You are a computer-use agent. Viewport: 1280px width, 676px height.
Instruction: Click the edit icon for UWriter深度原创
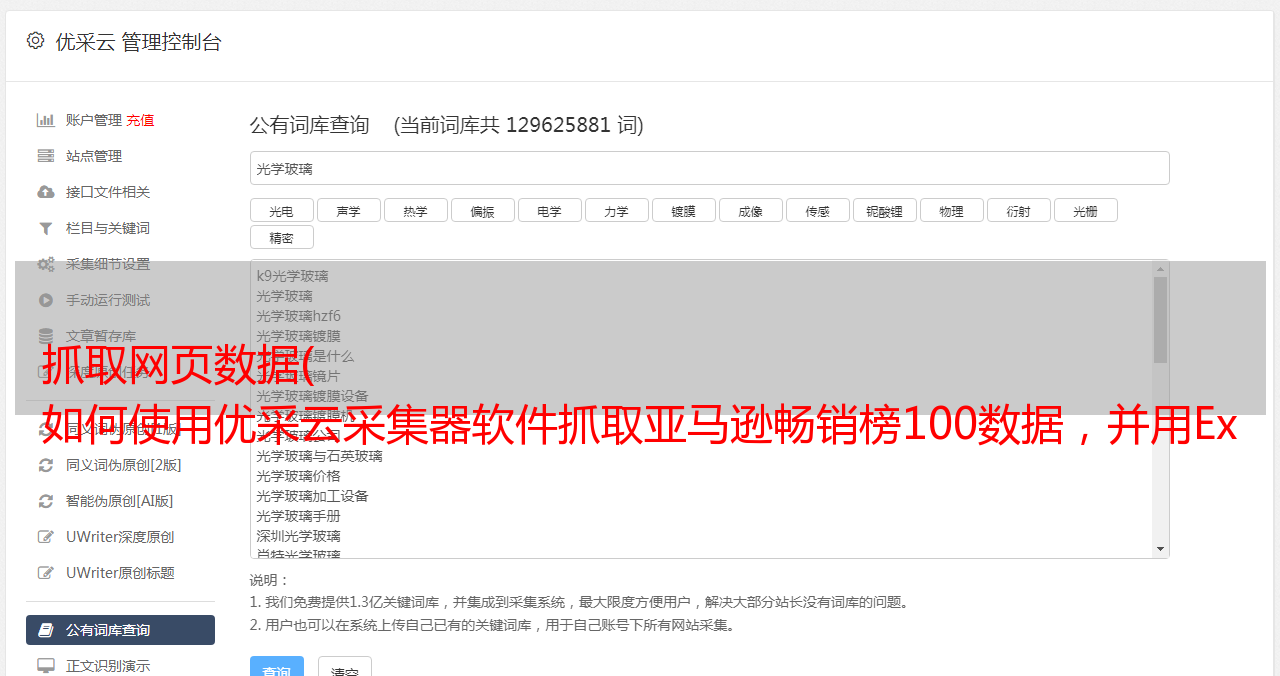(45, 537)
